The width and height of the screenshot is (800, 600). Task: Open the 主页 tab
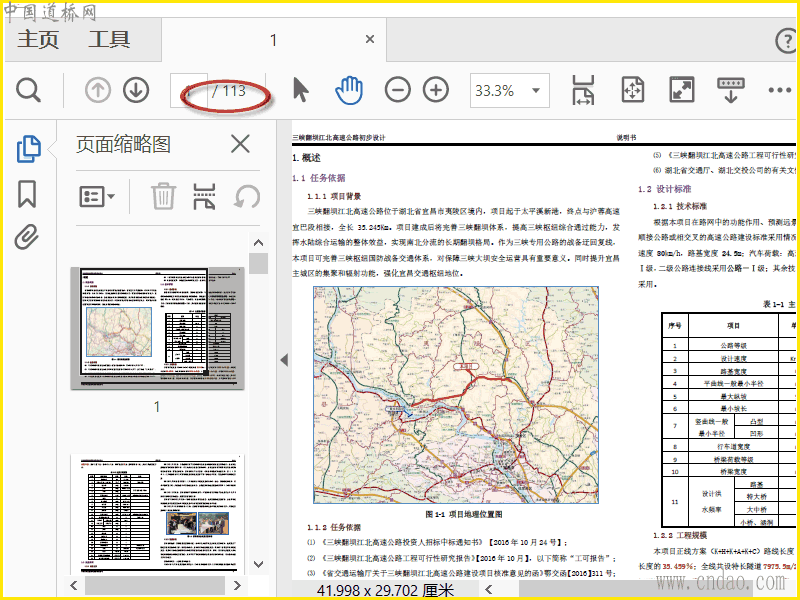click(38, 40)
